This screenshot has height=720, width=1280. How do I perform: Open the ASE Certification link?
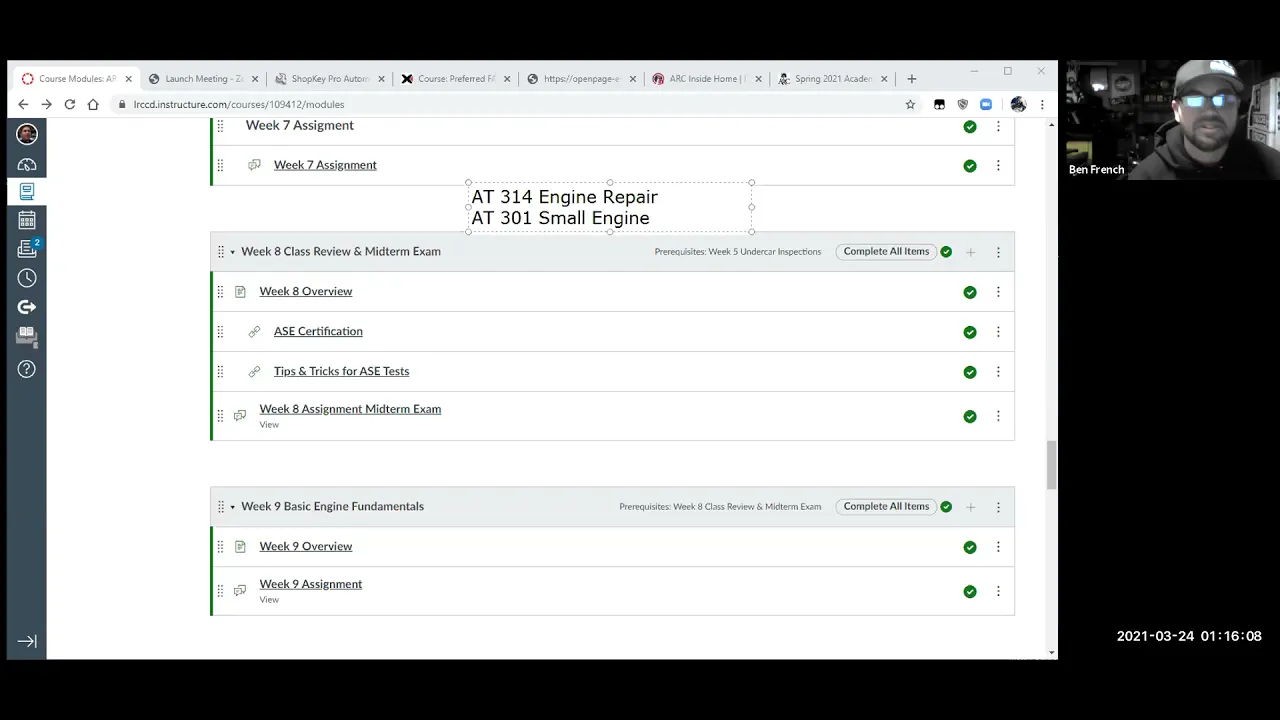click(318, 331)
